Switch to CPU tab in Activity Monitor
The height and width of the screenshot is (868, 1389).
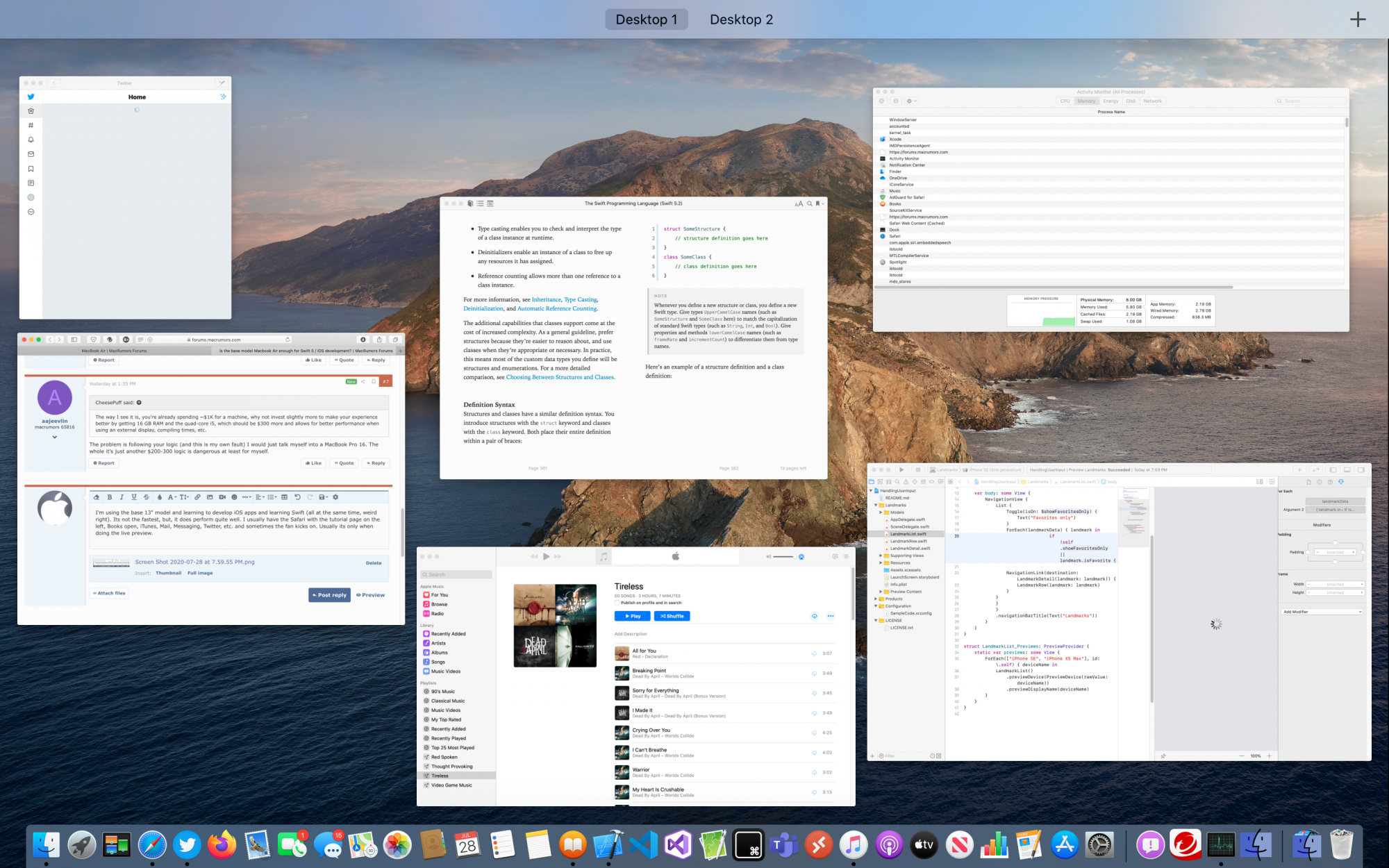pos(1065,101)
